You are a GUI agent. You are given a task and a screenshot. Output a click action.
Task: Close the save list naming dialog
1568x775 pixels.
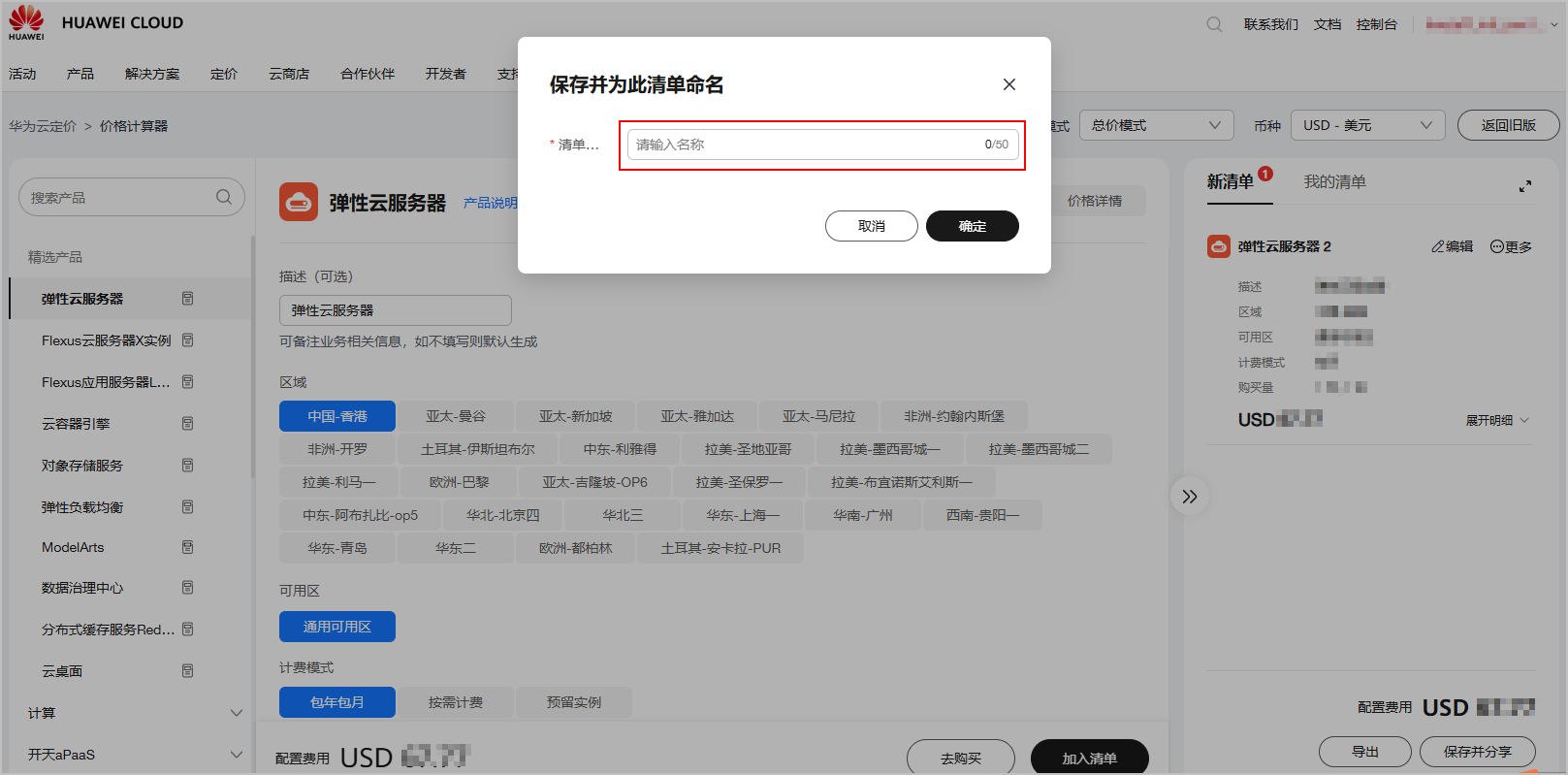pos(1009,84)
